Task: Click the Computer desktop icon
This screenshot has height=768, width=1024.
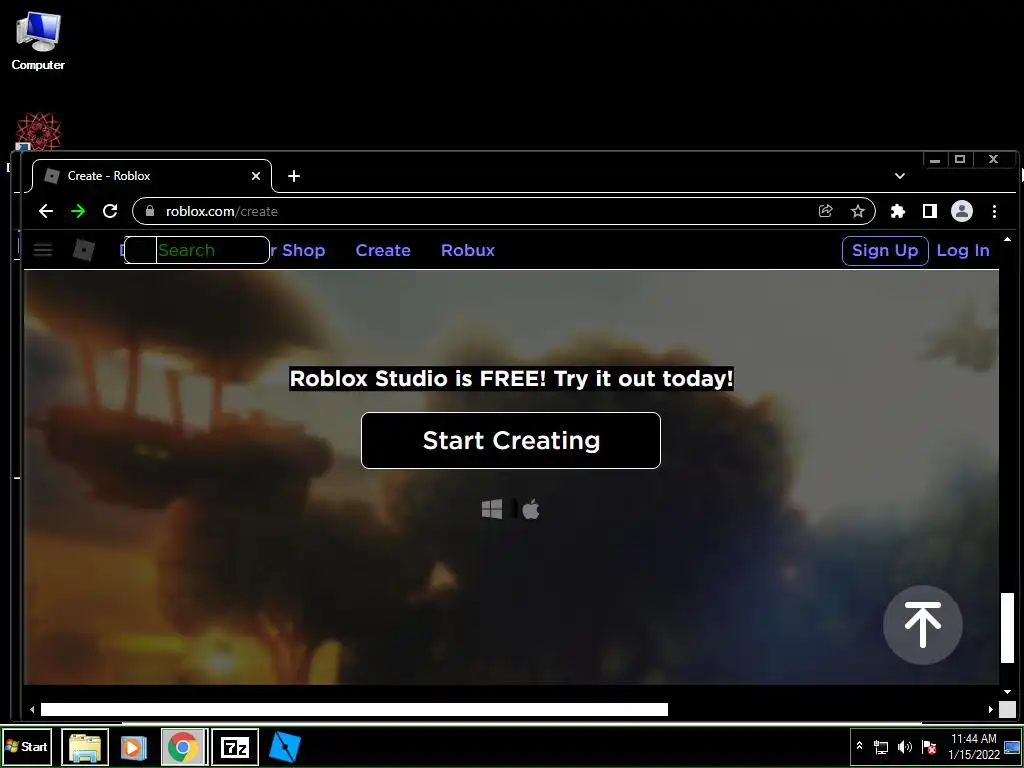Action: (38, 42)
